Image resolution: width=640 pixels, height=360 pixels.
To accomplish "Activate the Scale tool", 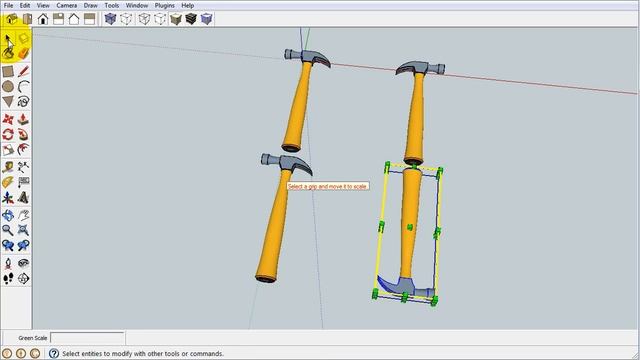I will (8, 149).
